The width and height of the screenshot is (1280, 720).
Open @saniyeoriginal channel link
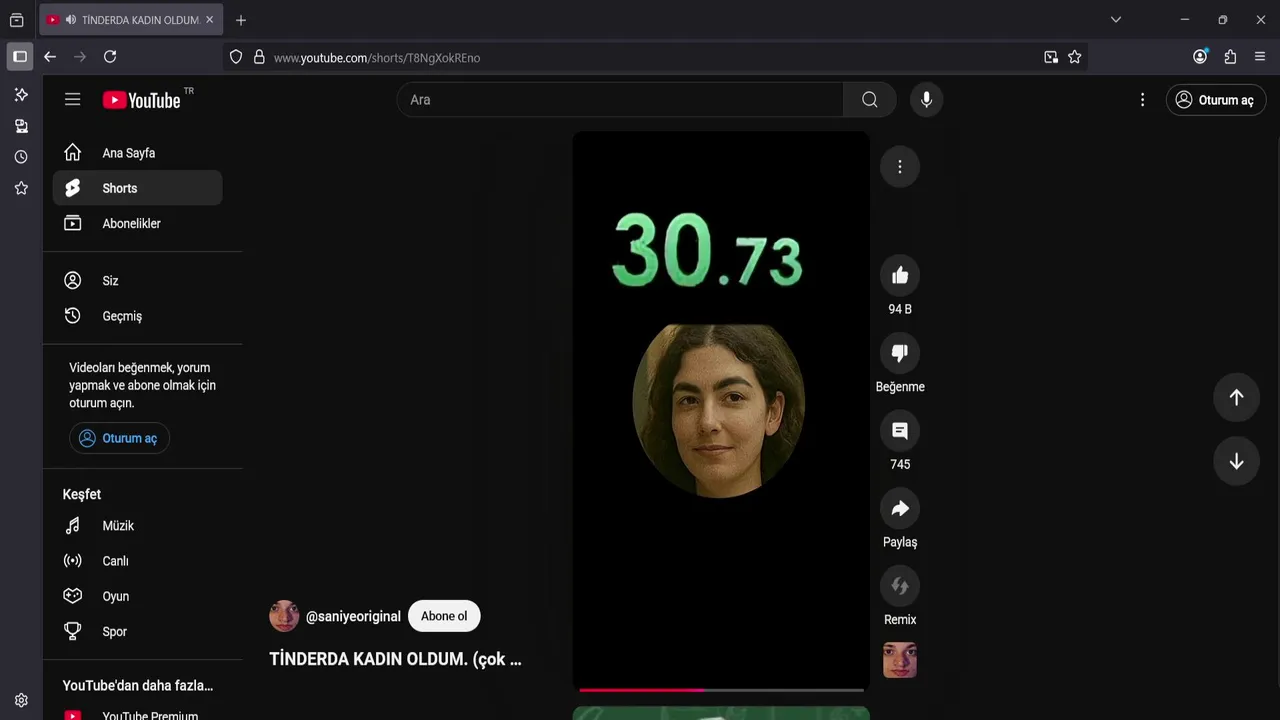pyautogui.click(x=353, y=616)
